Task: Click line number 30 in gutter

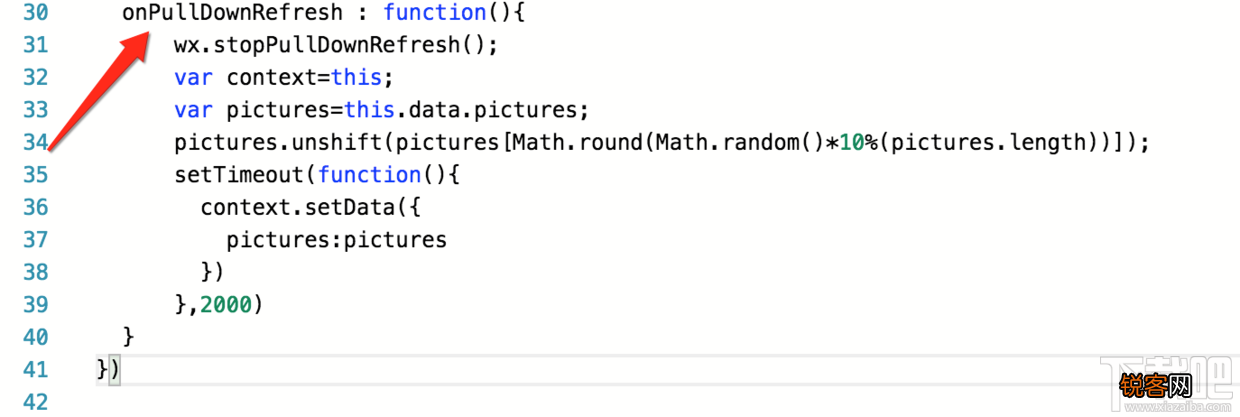Action: (35, 13)
